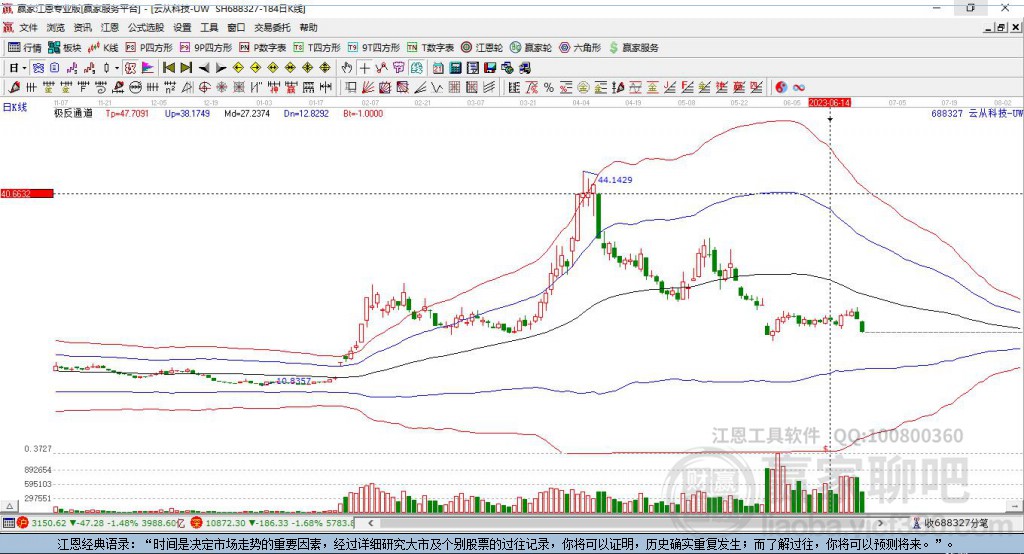Open the 行情 quotes view
Image resolution: width=1024 pixels, height=554 pixels.
point(25,48)
